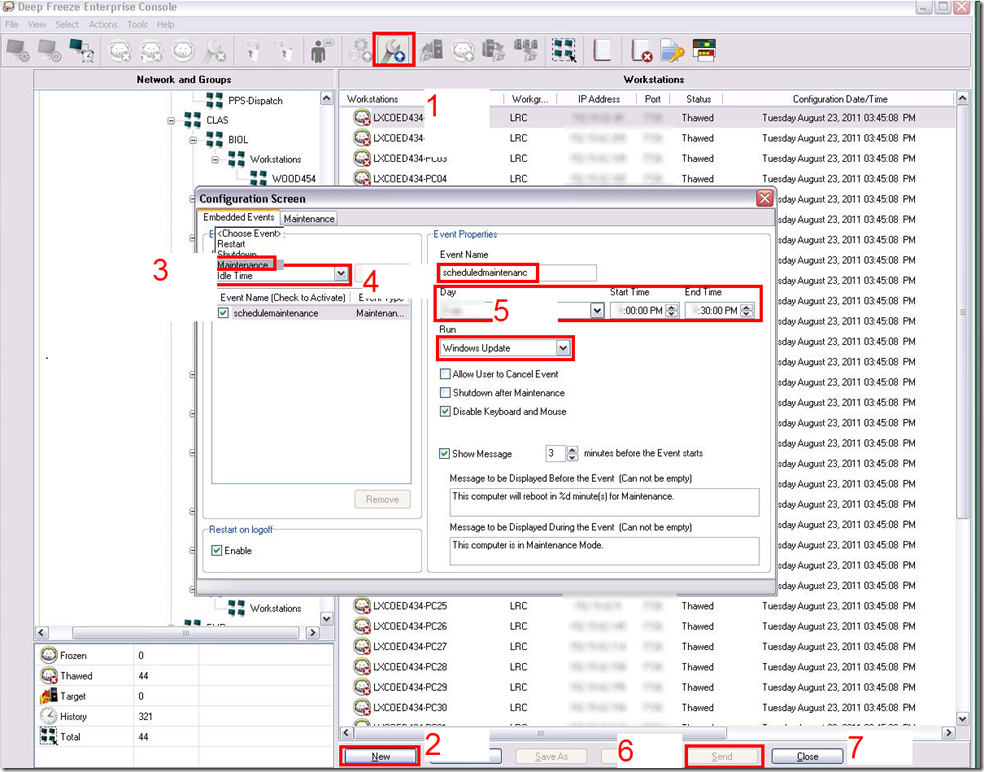Click the Frozen bear icon in status panel
The width and height of the screenshot is (984, 772).
click(49, 655)
